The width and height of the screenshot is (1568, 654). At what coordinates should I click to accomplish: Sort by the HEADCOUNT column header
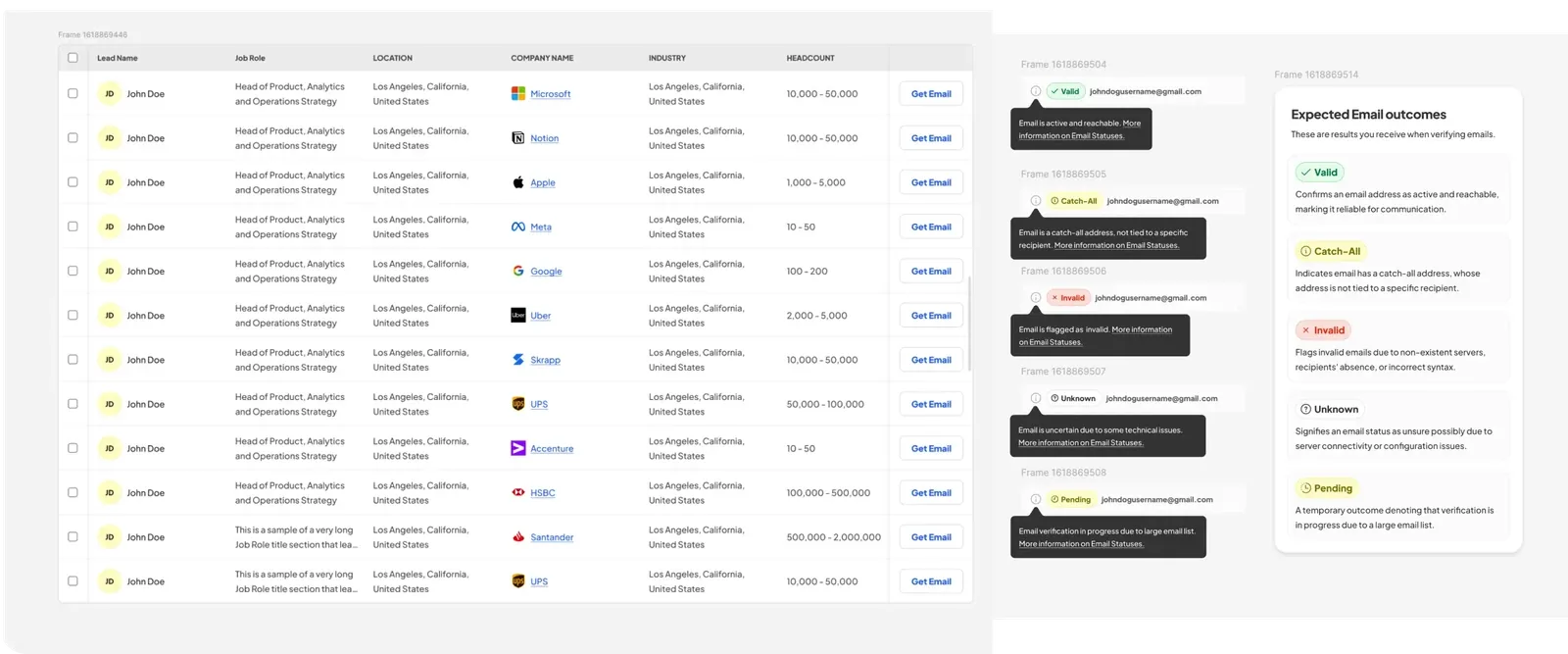tap(810, 58)
